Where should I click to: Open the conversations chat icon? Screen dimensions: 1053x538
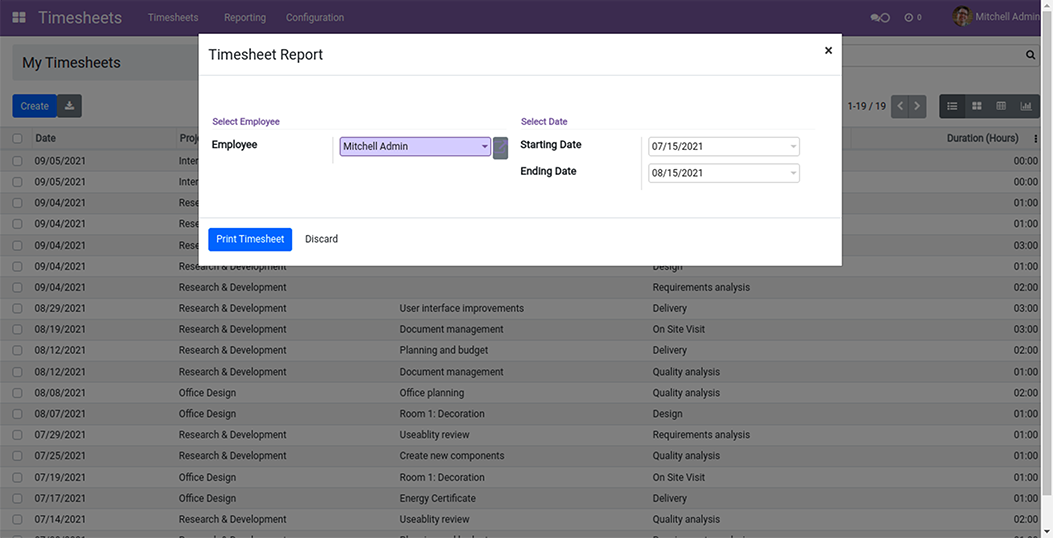(x=880, y=17)
